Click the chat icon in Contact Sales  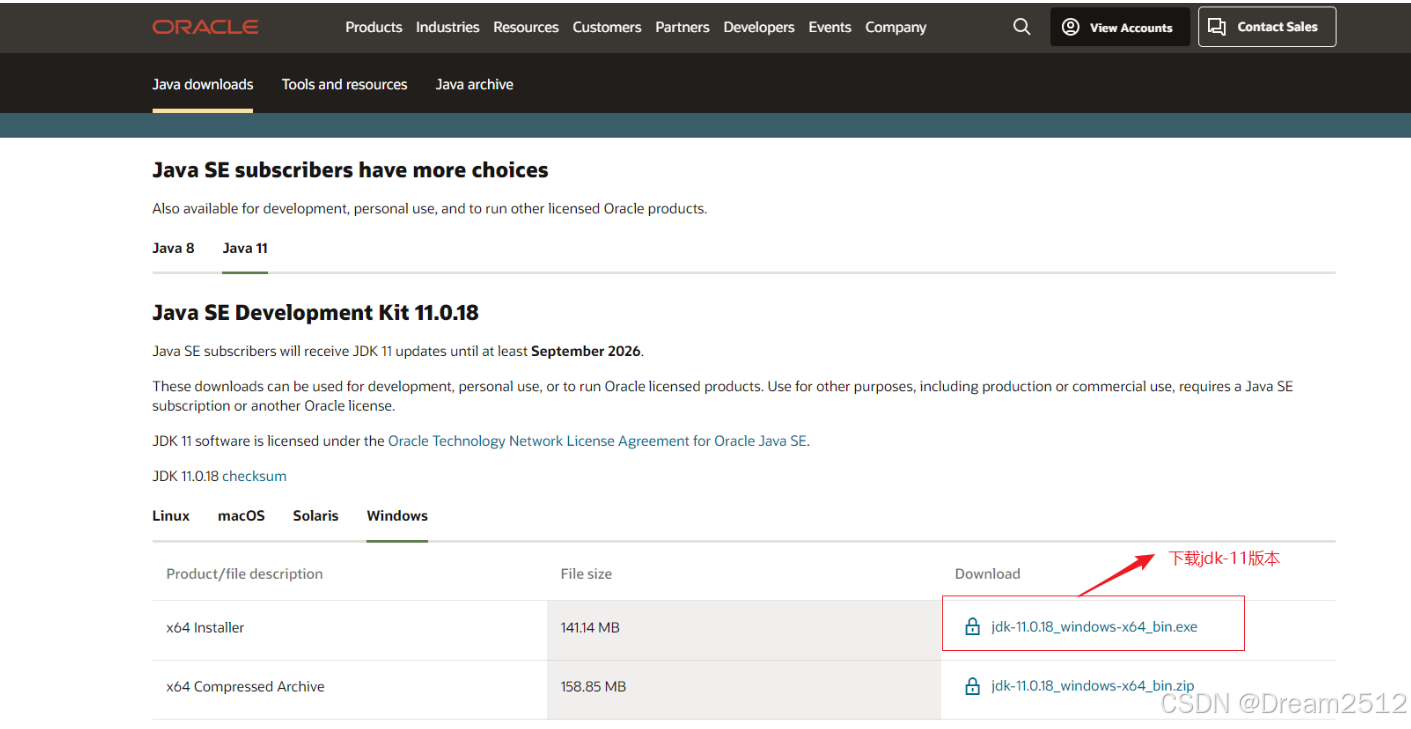(x=1216, y=27)
